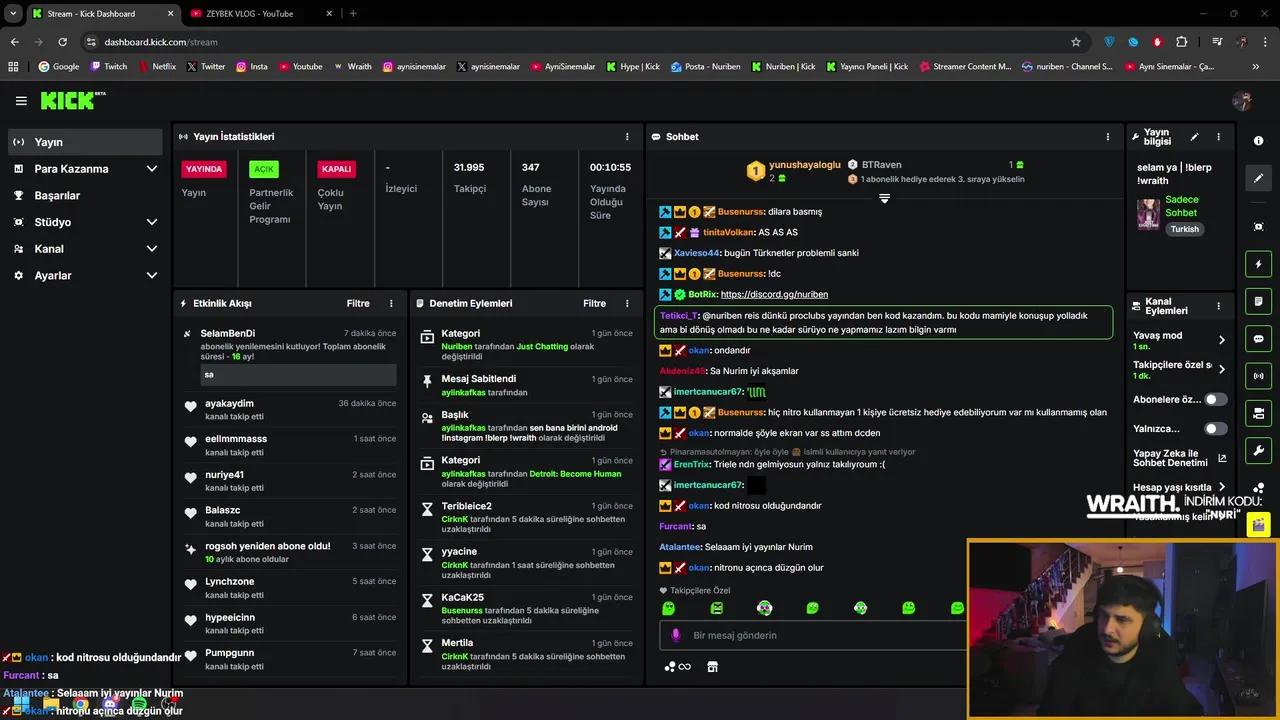Open the stream info icon in right sidebar
The image size is (1280, 720).
[1258, 141]
